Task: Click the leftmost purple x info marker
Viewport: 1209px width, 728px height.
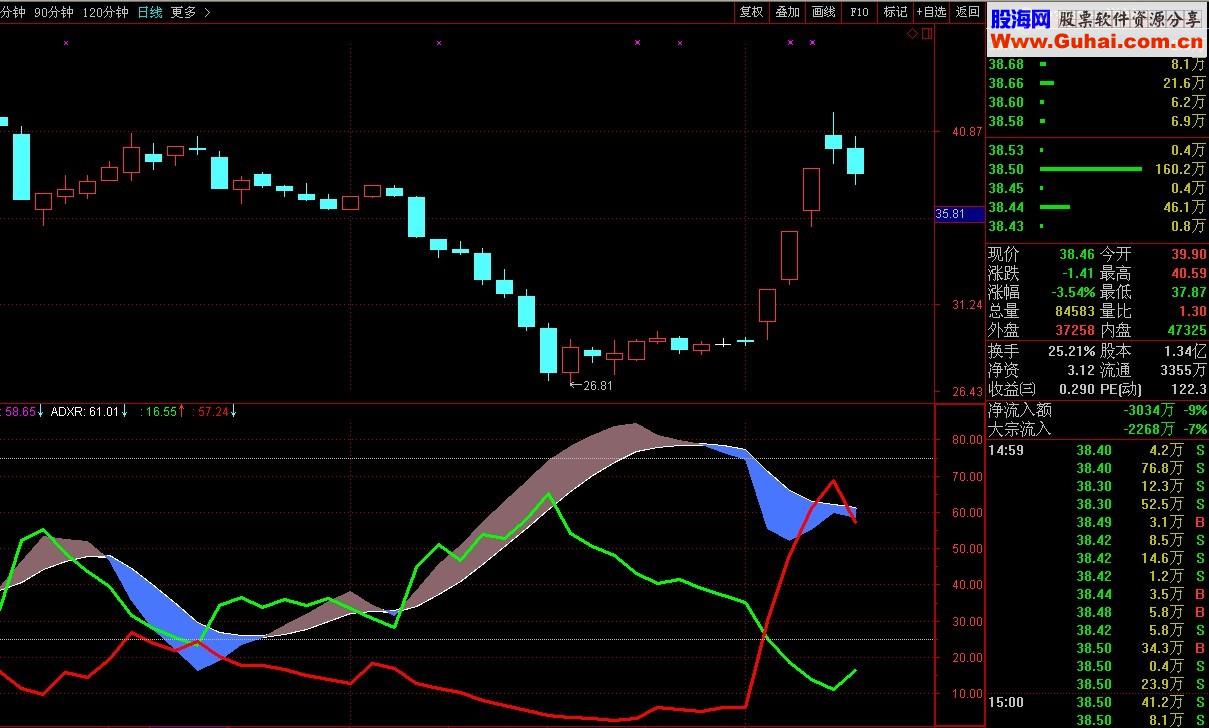Action: point(66,43)
